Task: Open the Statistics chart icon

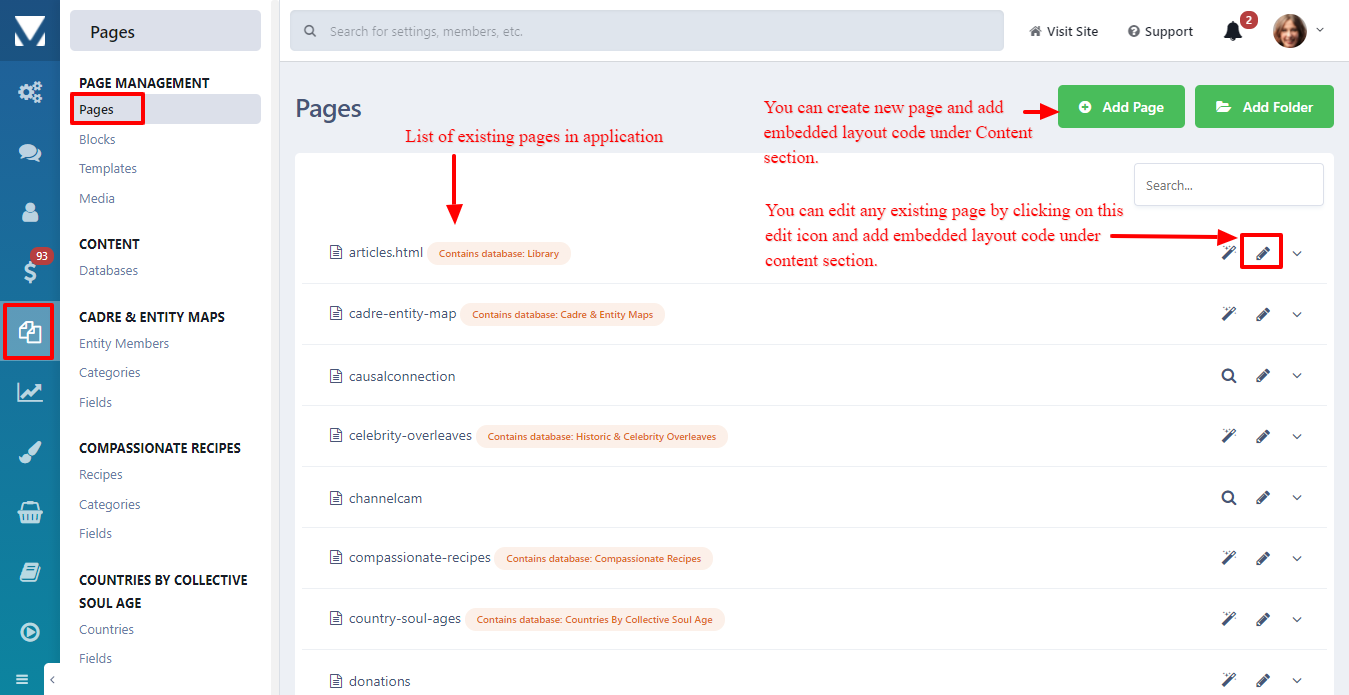Action: click(30, 392)
